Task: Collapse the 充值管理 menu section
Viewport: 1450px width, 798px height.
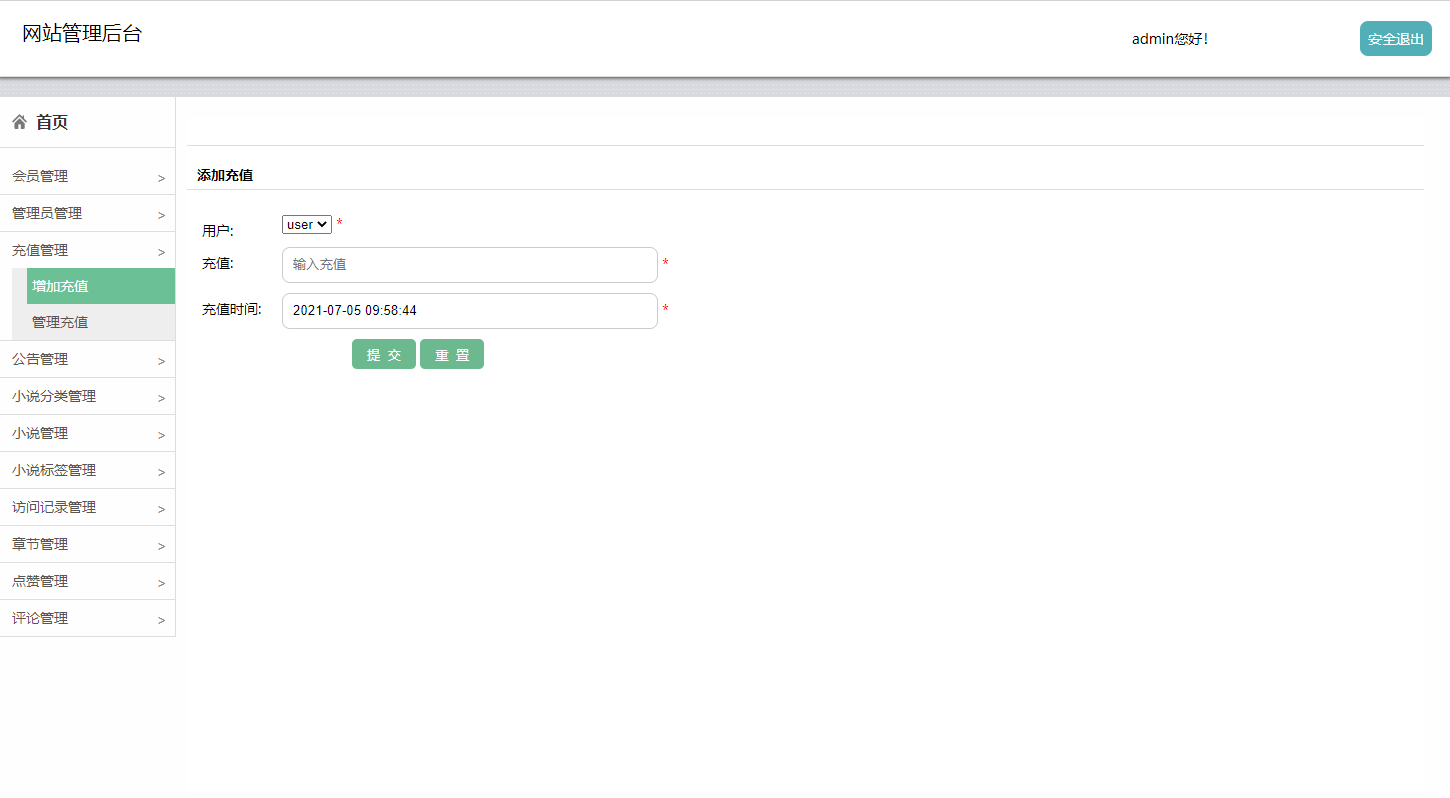Action: (87, 249)
